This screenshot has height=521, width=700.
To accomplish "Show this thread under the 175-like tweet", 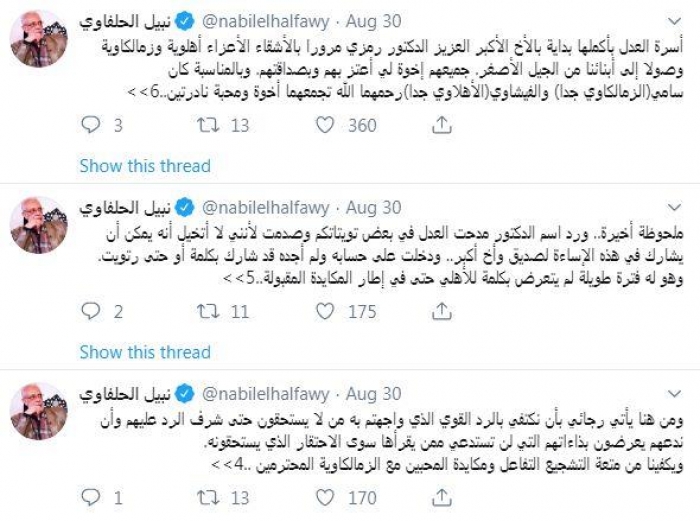I will [x=145, y=351].
